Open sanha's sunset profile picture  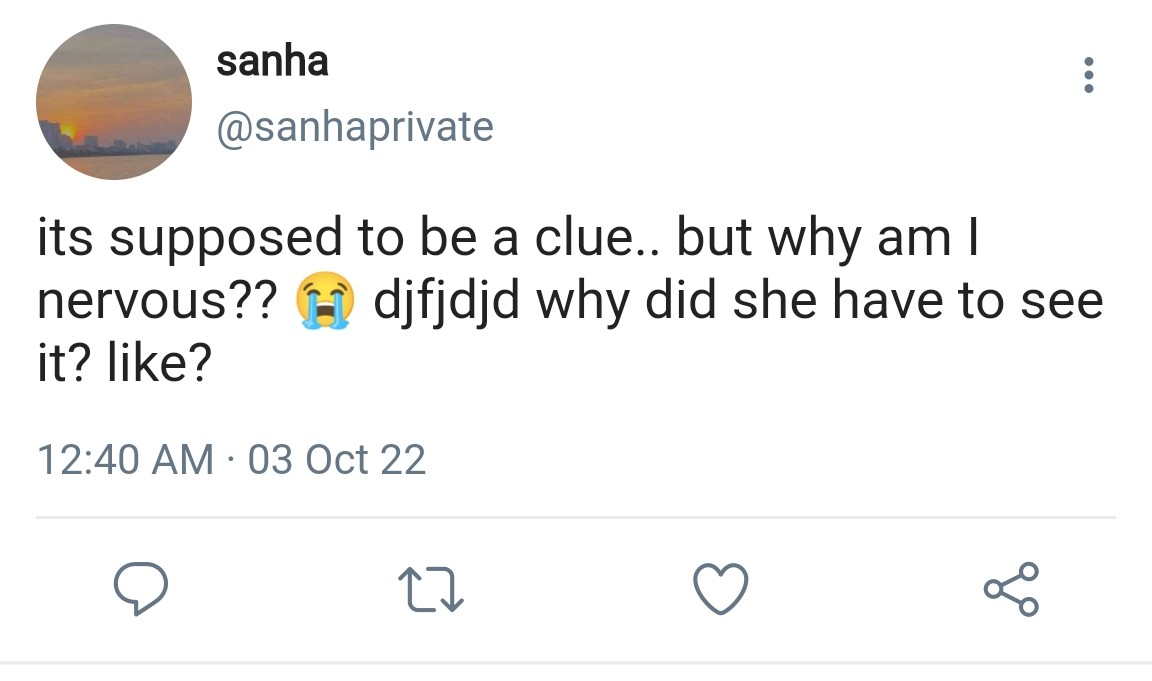click(114, 102)
